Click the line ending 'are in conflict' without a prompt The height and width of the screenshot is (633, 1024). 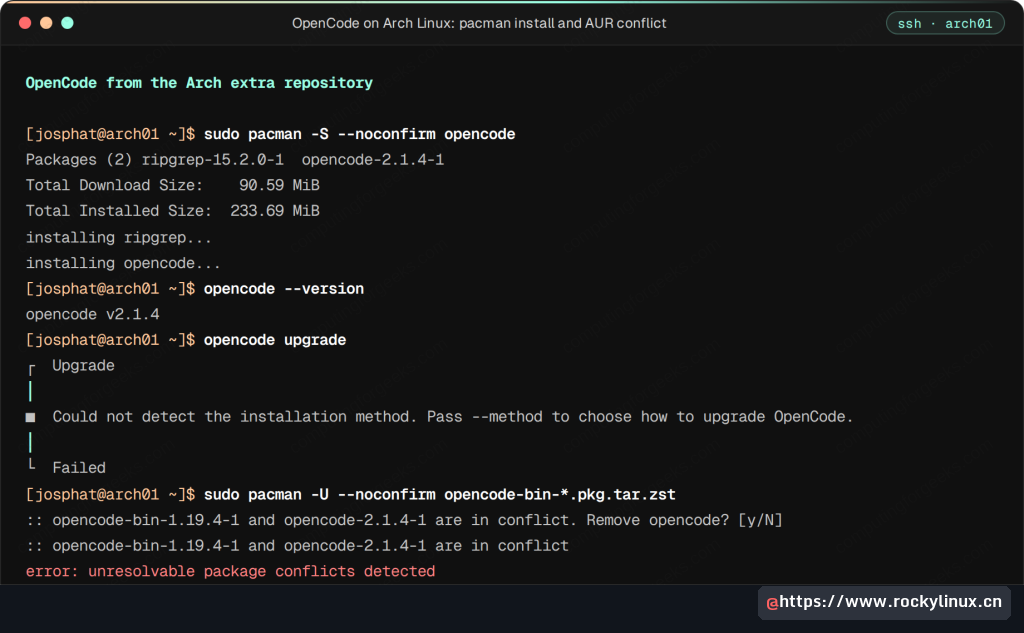[x=297, y=545]
